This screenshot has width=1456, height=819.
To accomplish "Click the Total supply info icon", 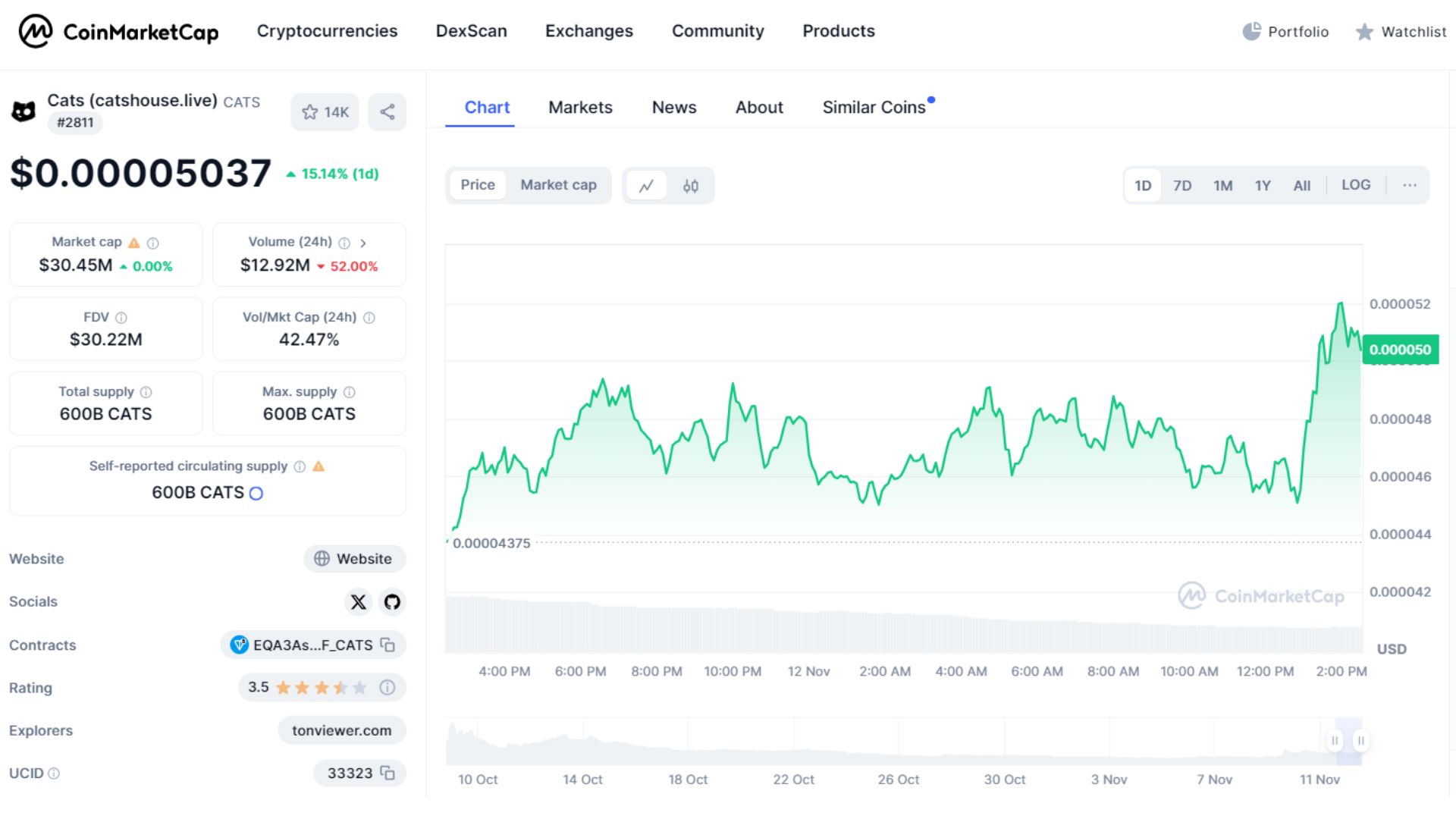I will click(x=146, y=392).
